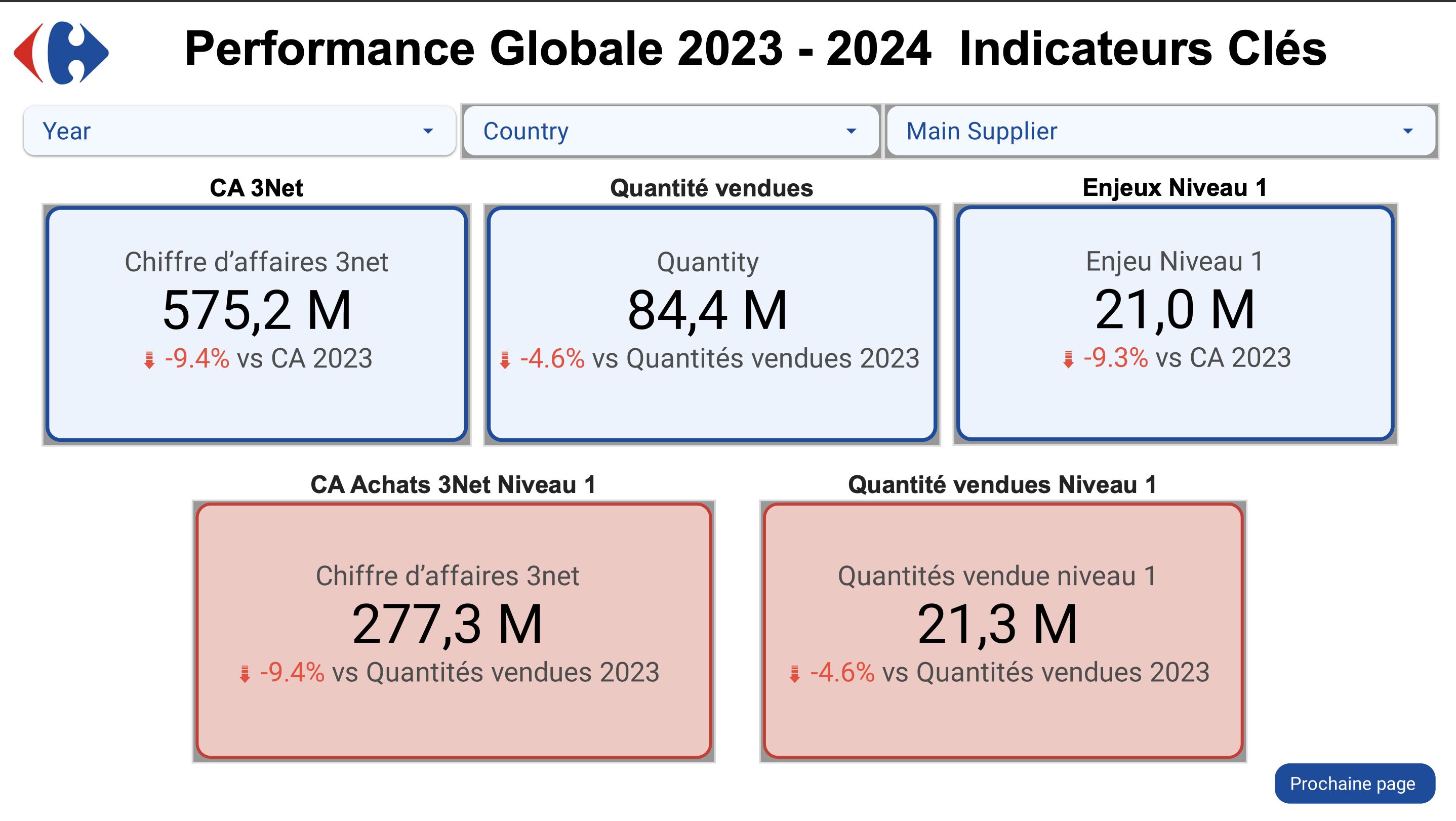Select the 21,0 M Enjeu Niveau 1 scorecard

pos(1175,323)
